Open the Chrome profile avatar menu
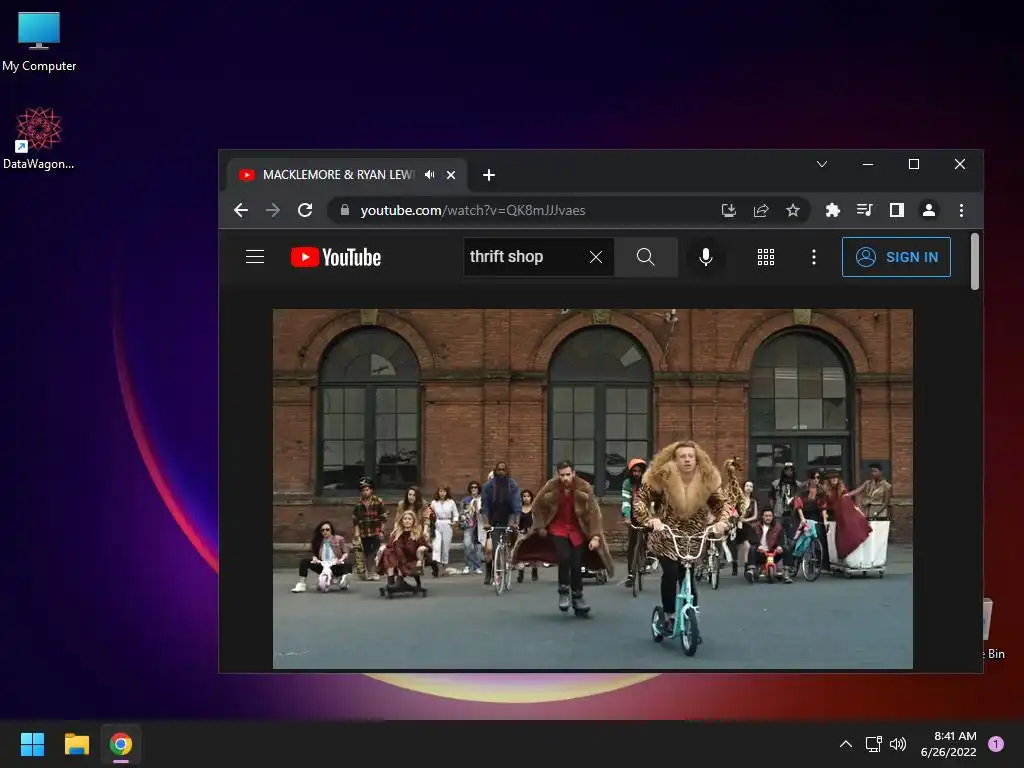Viewport: 1024px width, 768px height. [x=929, y=210]
